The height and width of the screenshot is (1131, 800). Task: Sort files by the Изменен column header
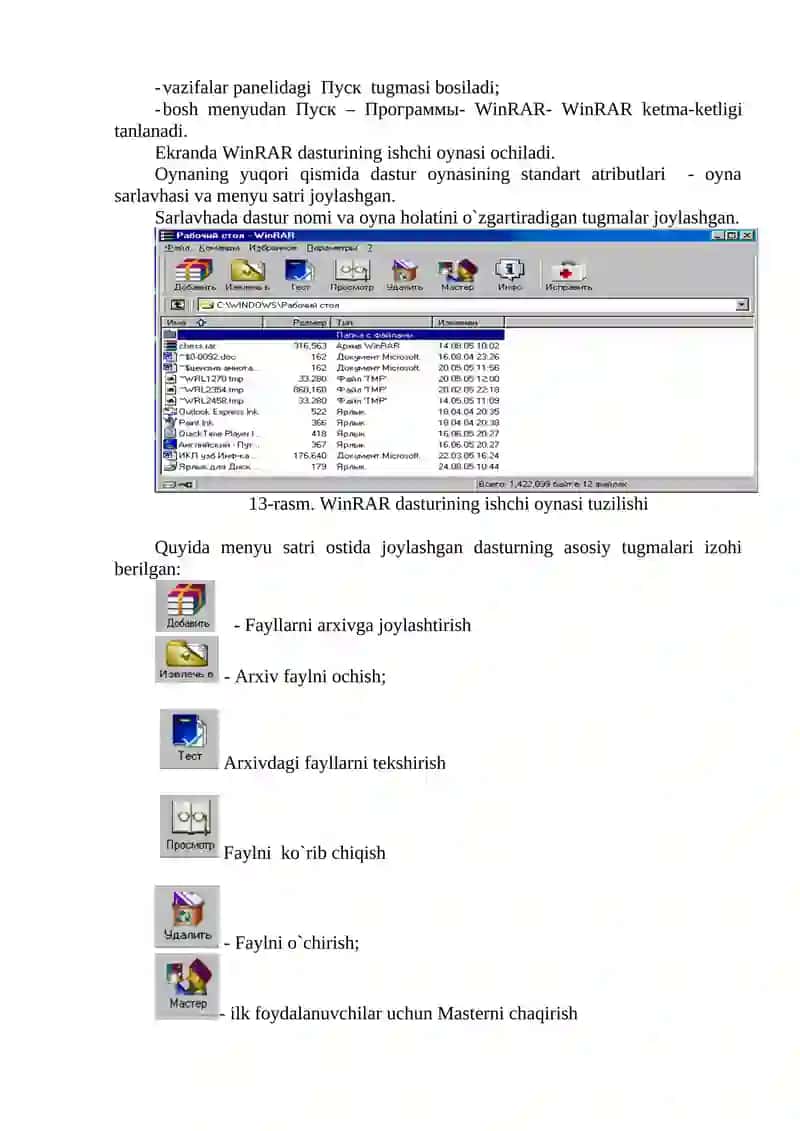coord(468,322)
